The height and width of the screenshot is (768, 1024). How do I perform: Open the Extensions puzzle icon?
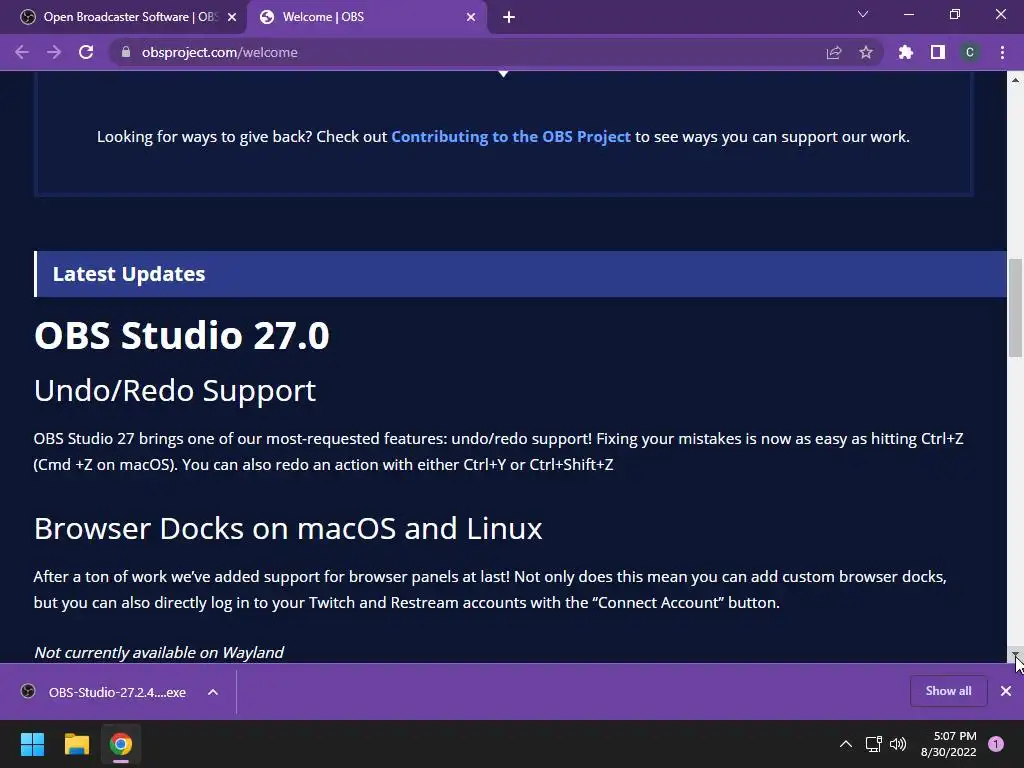click(x=906, y=52)
